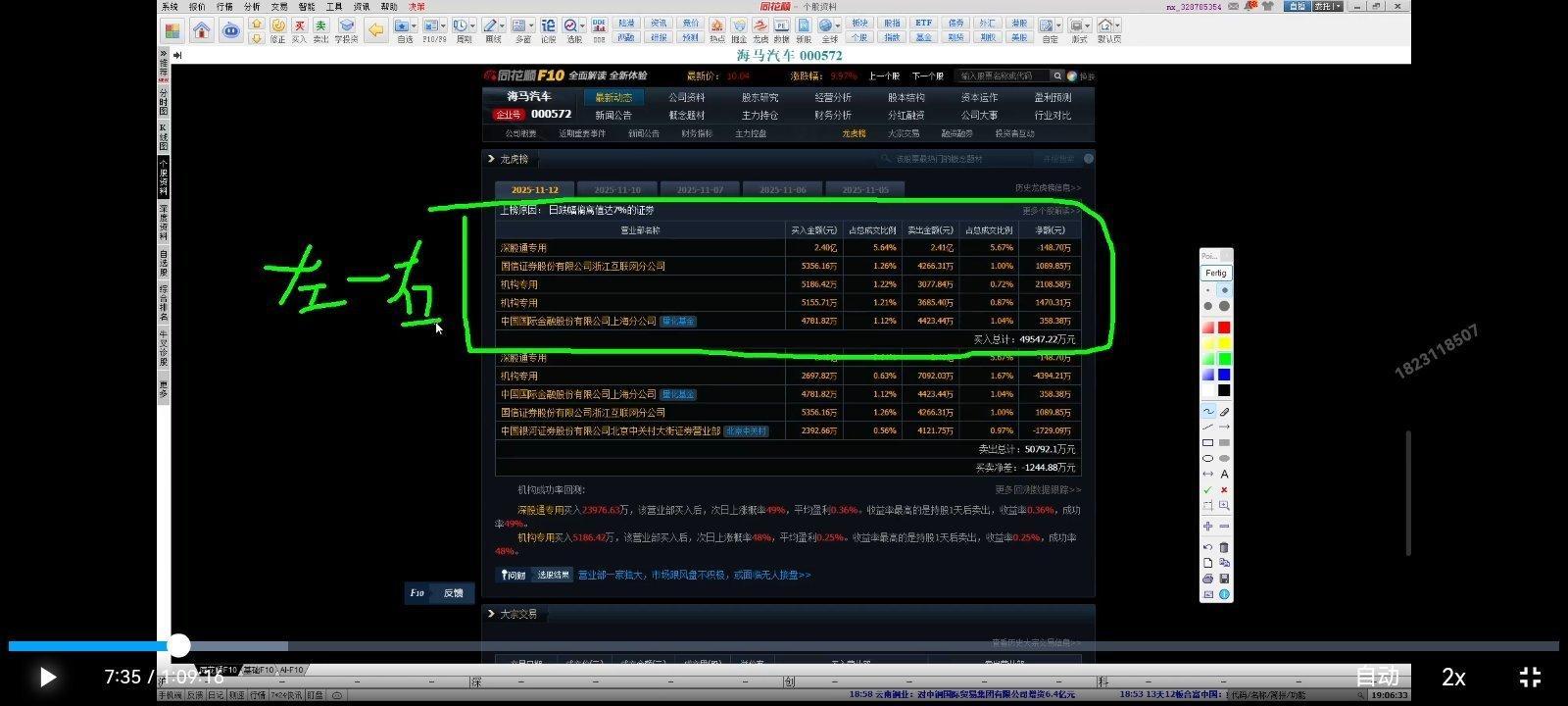Open the 卖出 (sell) toolbar icon
This screenshot has width=1568, height=706.
point(320,30)
